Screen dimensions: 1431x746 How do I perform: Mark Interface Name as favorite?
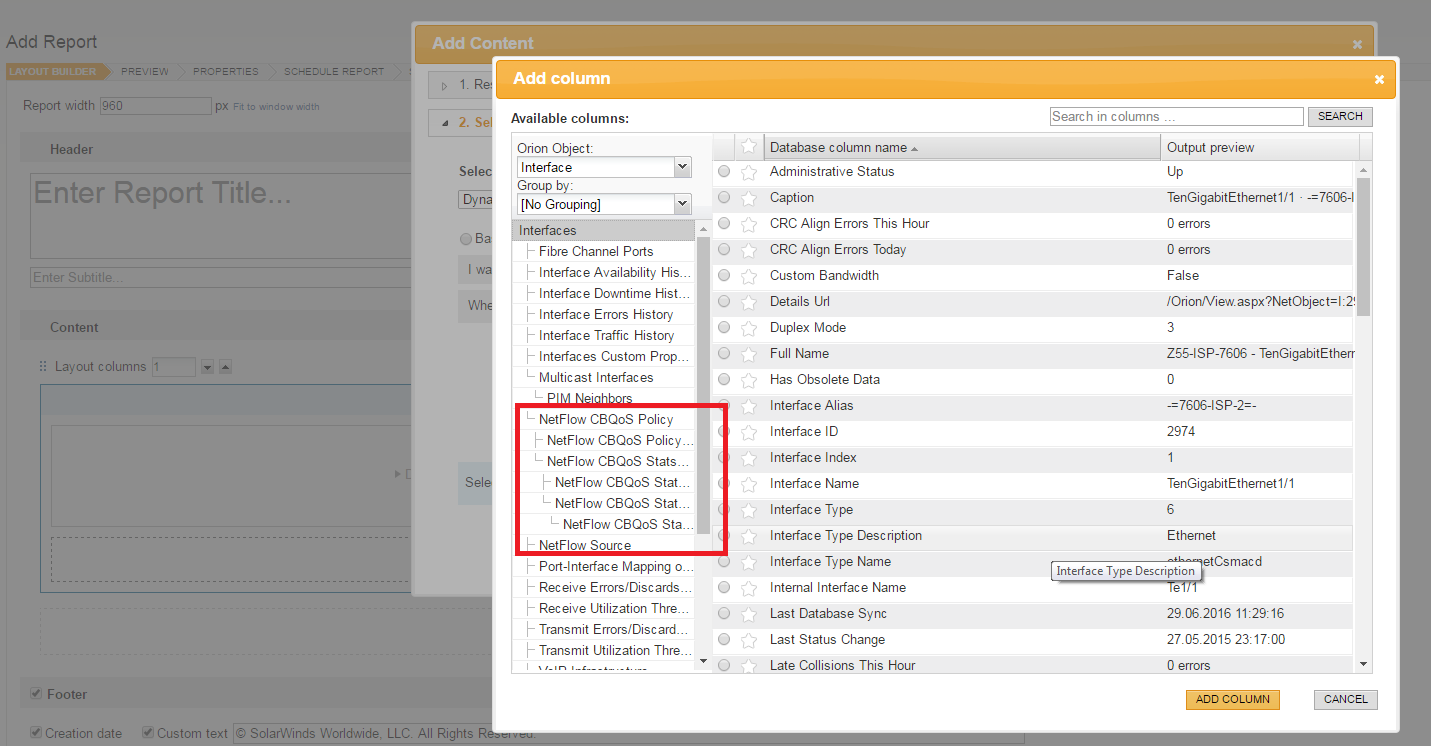pos(748,484)
